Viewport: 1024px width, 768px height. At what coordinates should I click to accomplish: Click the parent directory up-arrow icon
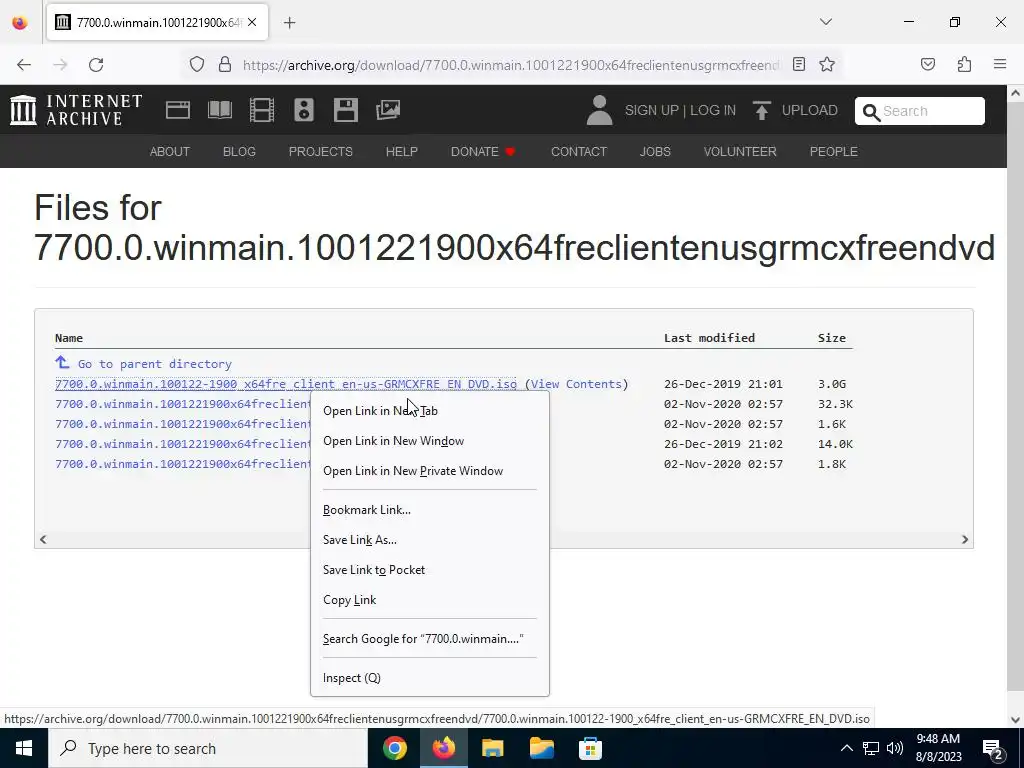tap(62, 362)
